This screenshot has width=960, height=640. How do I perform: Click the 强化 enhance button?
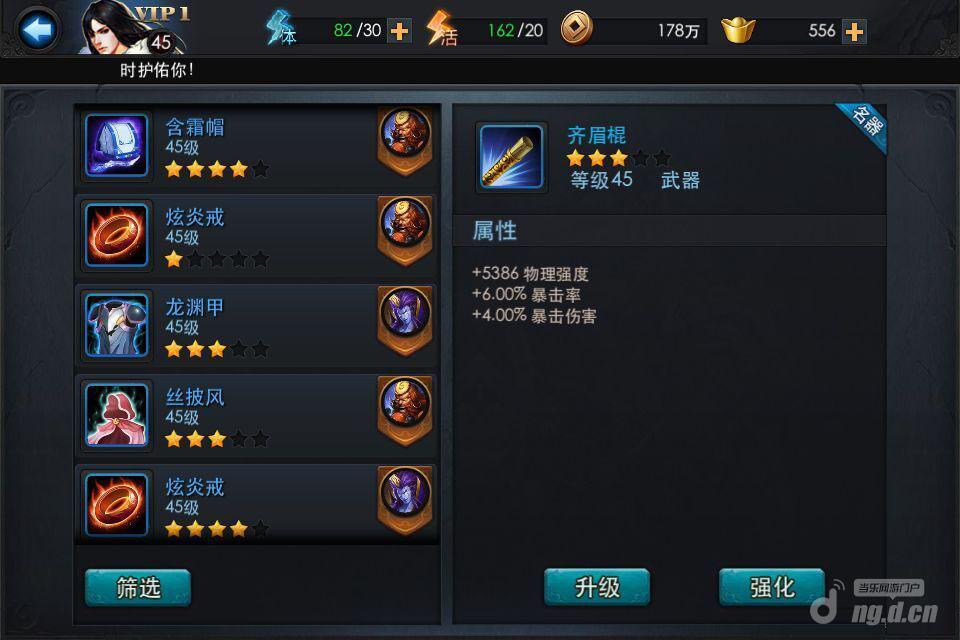click(772, 587)
